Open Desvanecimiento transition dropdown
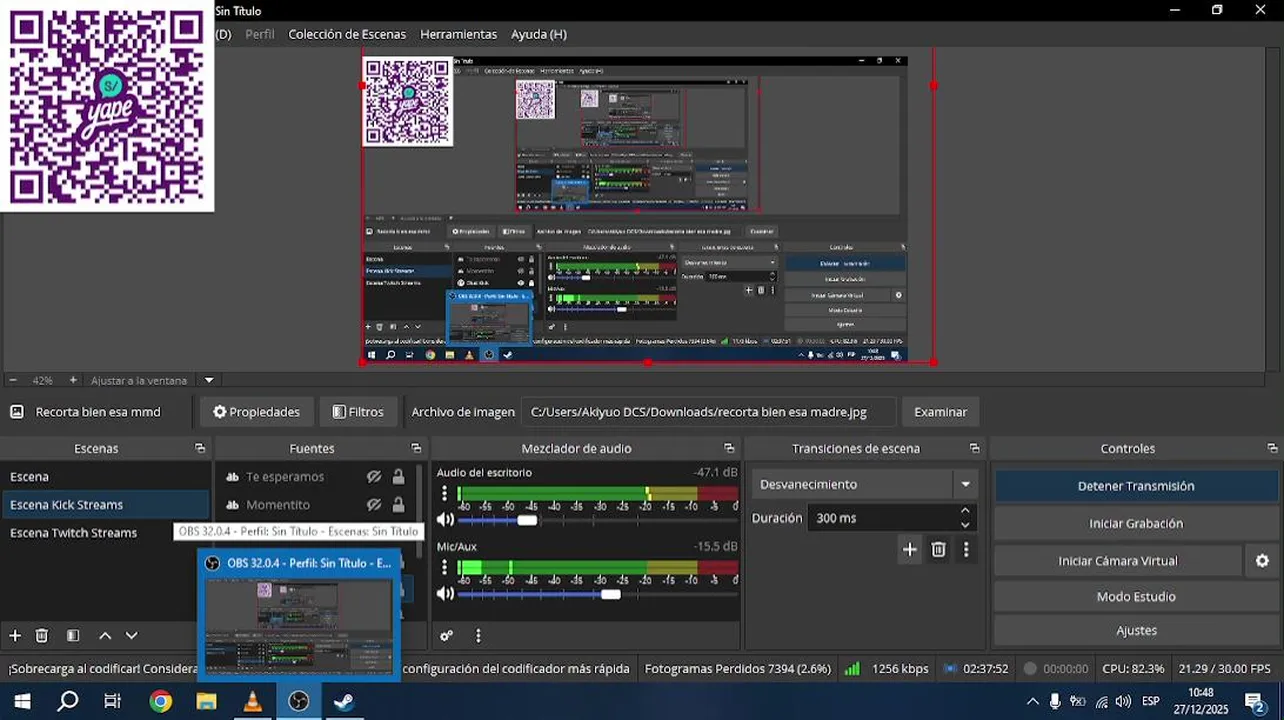 tap(865, 484)
